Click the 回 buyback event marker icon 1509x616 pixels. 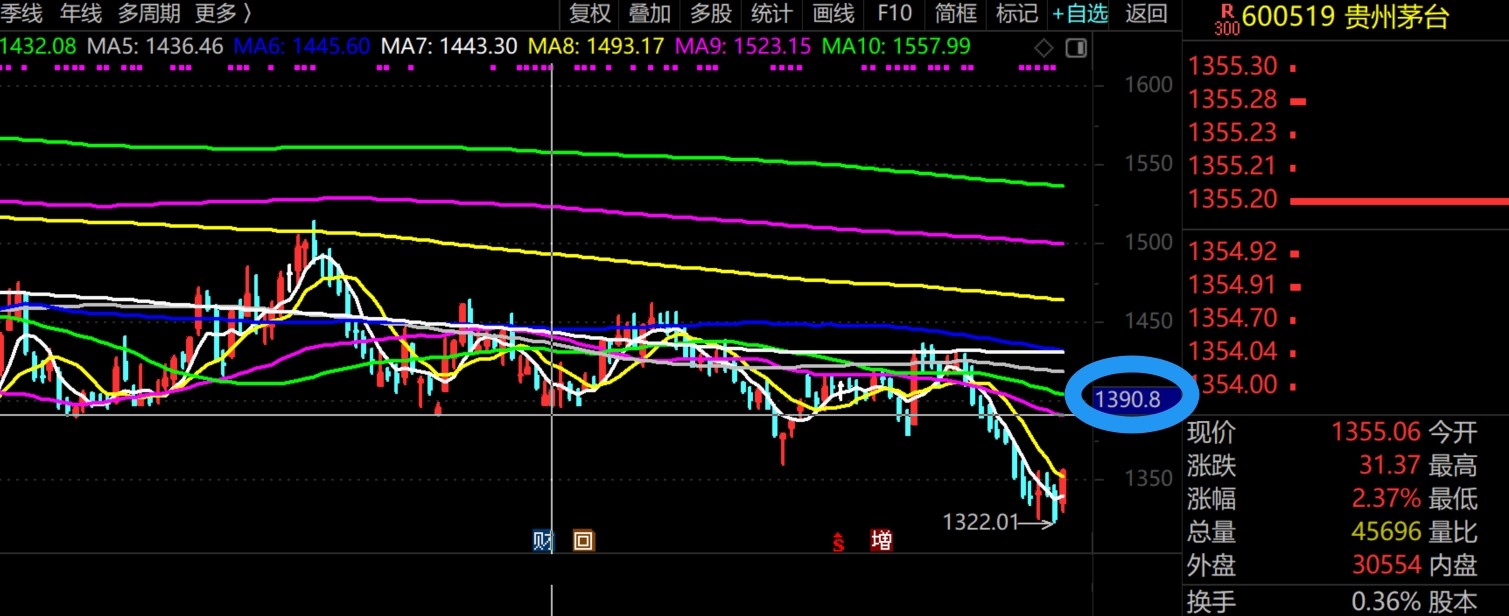click(x=583, y=541)
